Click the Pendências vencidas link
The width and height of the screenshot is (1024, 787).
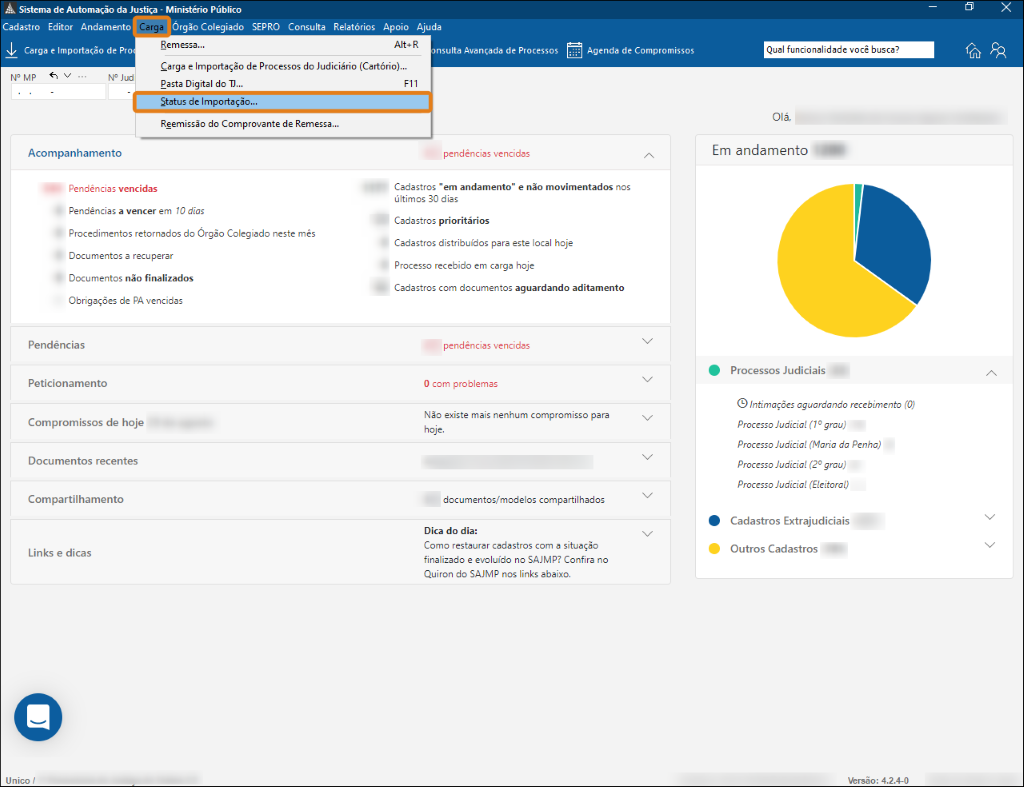112,188
